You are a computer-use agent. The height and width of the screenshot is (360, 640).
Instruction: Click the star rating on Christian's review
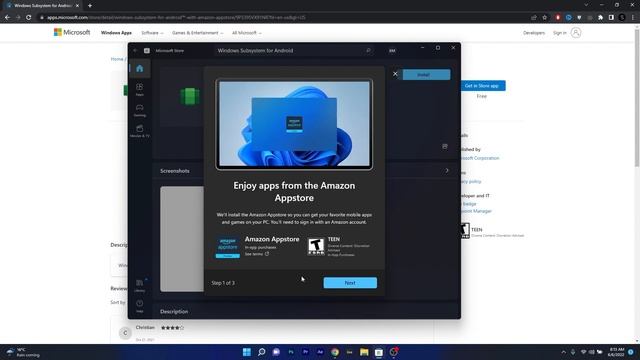click(x=172, y=328)
